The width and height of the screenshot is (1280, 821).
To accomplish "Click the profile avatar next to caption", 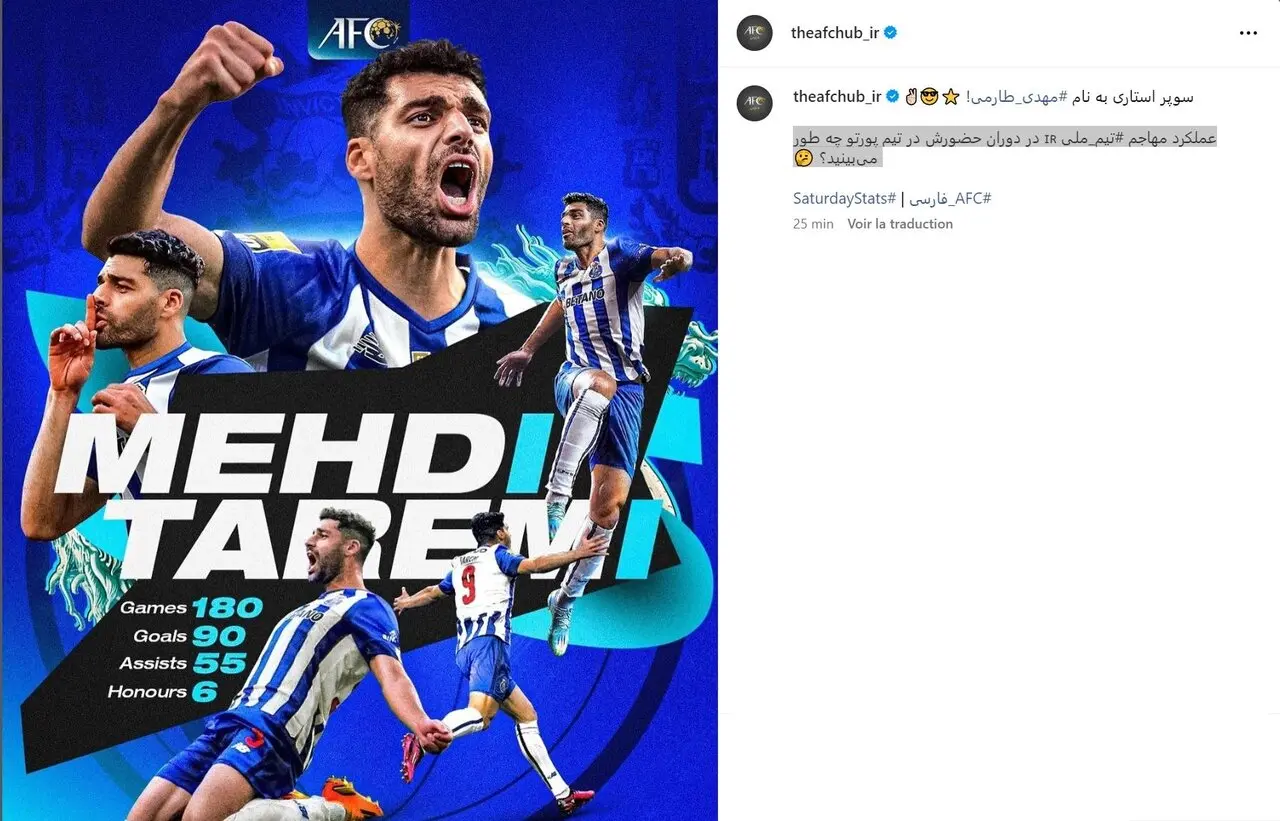I will pos(755,104).
